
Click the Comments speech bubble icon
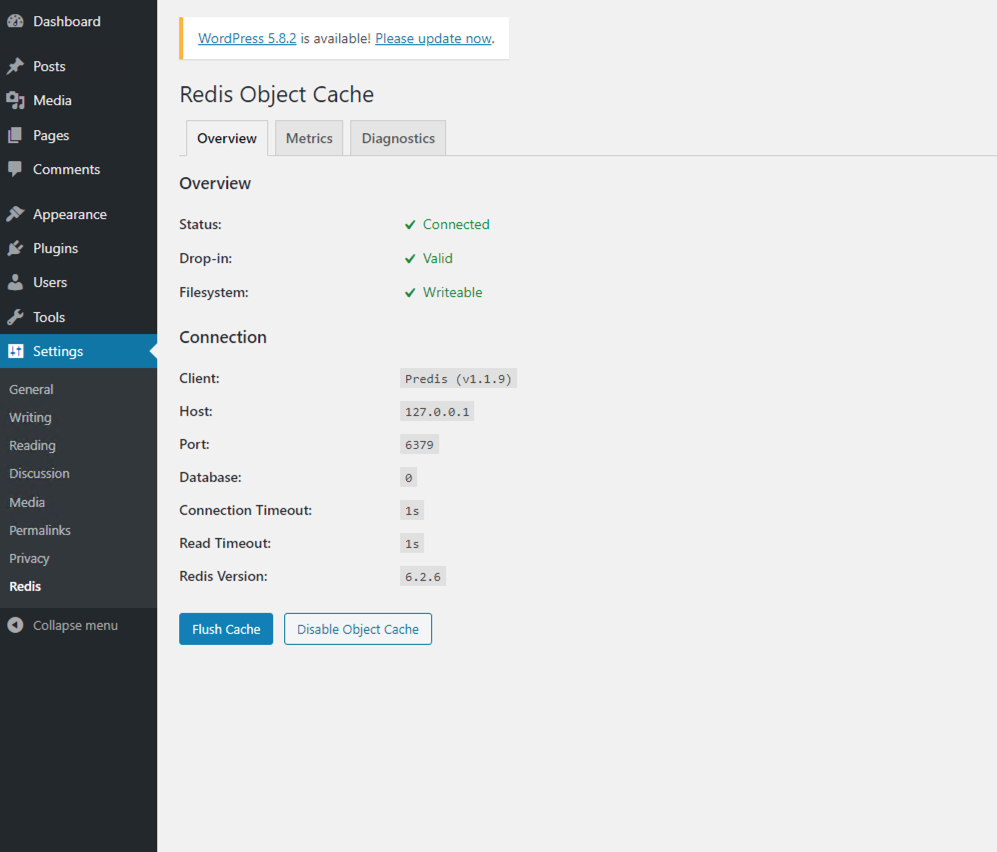point(15,169)
